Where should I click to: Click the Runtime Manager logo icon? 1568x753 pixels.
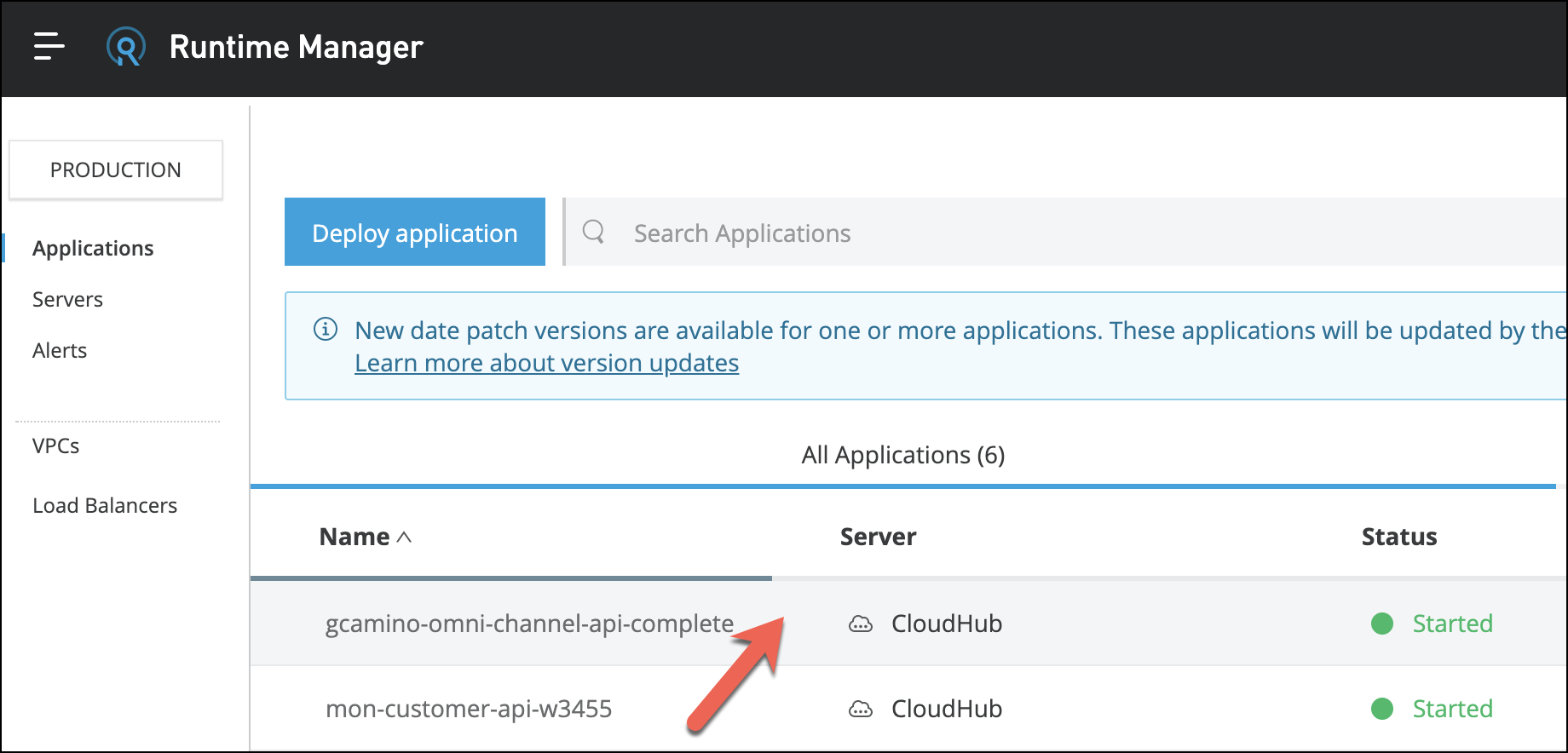point(125,47)
